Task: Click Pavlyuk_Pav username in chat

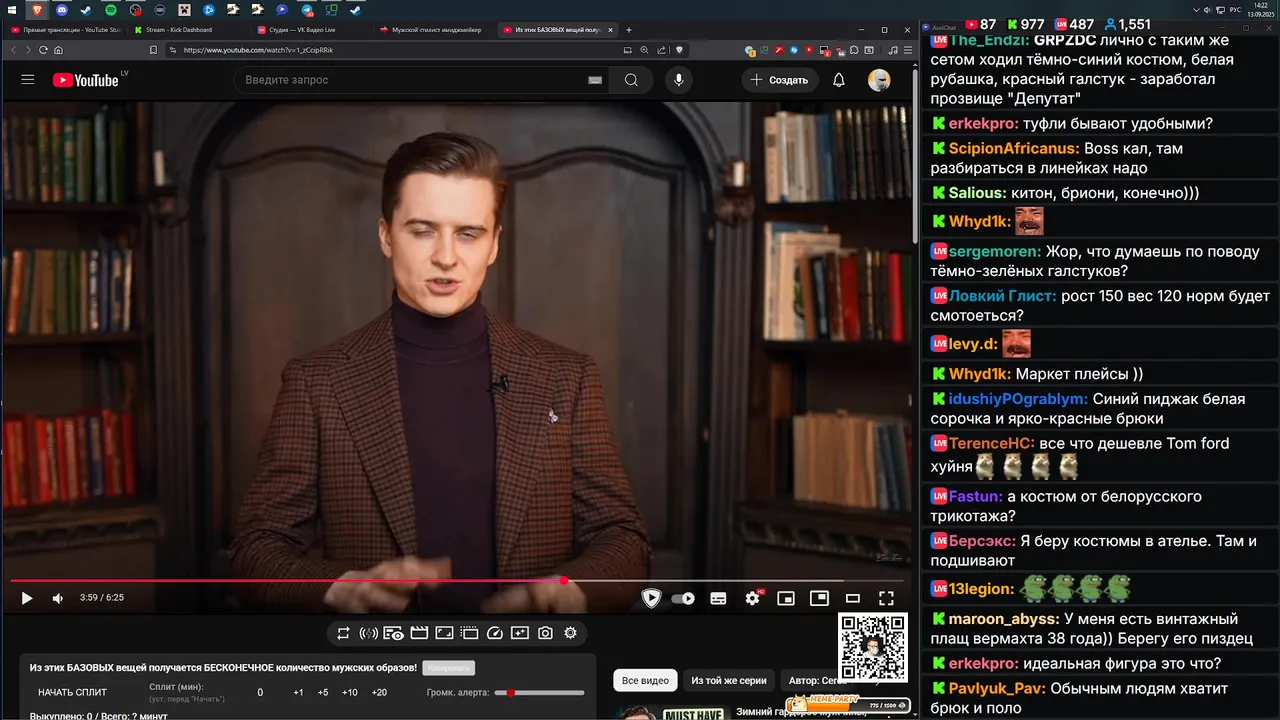Action: coord(997,688)
